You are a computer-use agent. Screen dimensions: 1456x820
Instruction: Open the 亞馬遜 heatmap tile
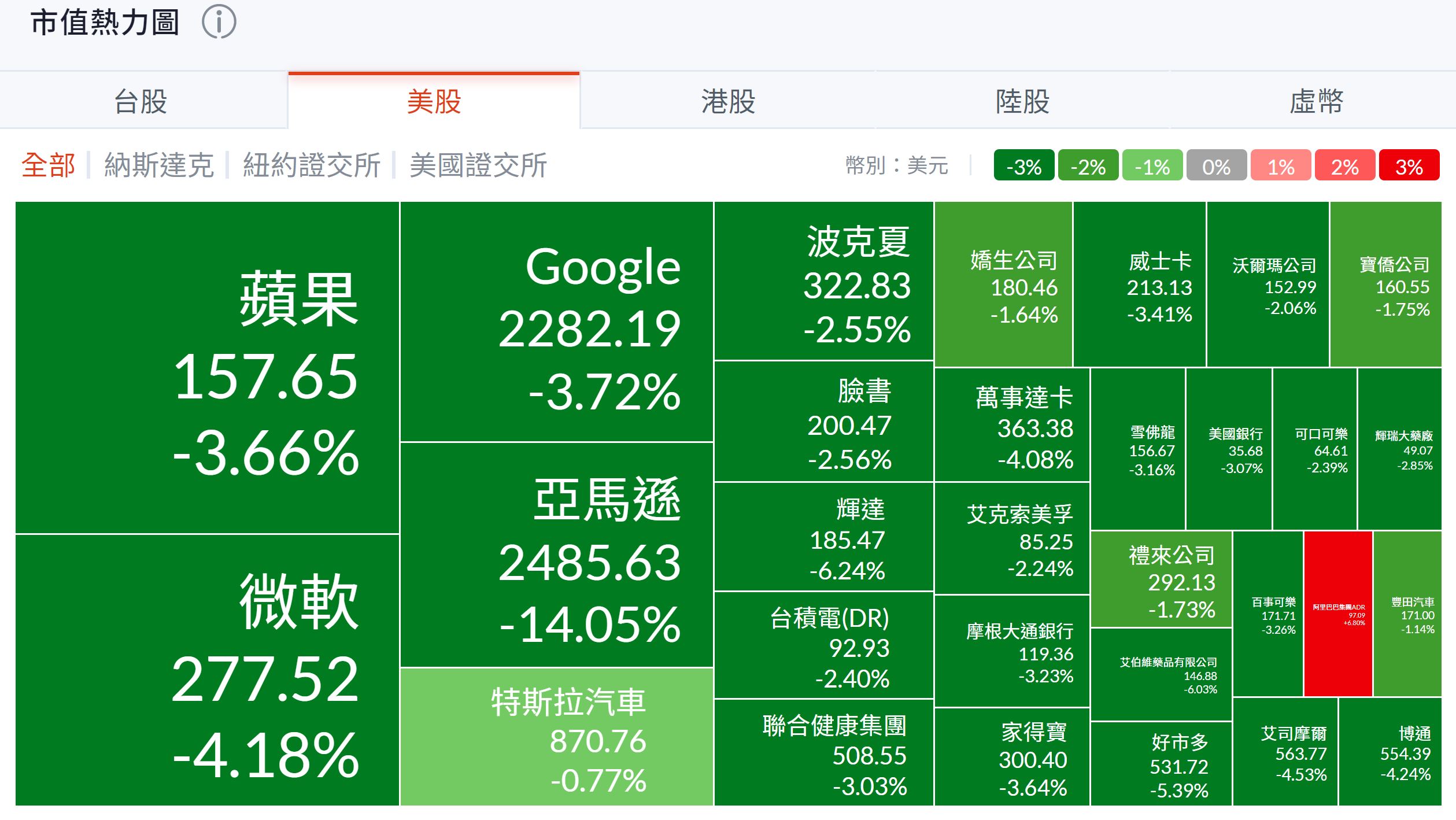point(556,555)
